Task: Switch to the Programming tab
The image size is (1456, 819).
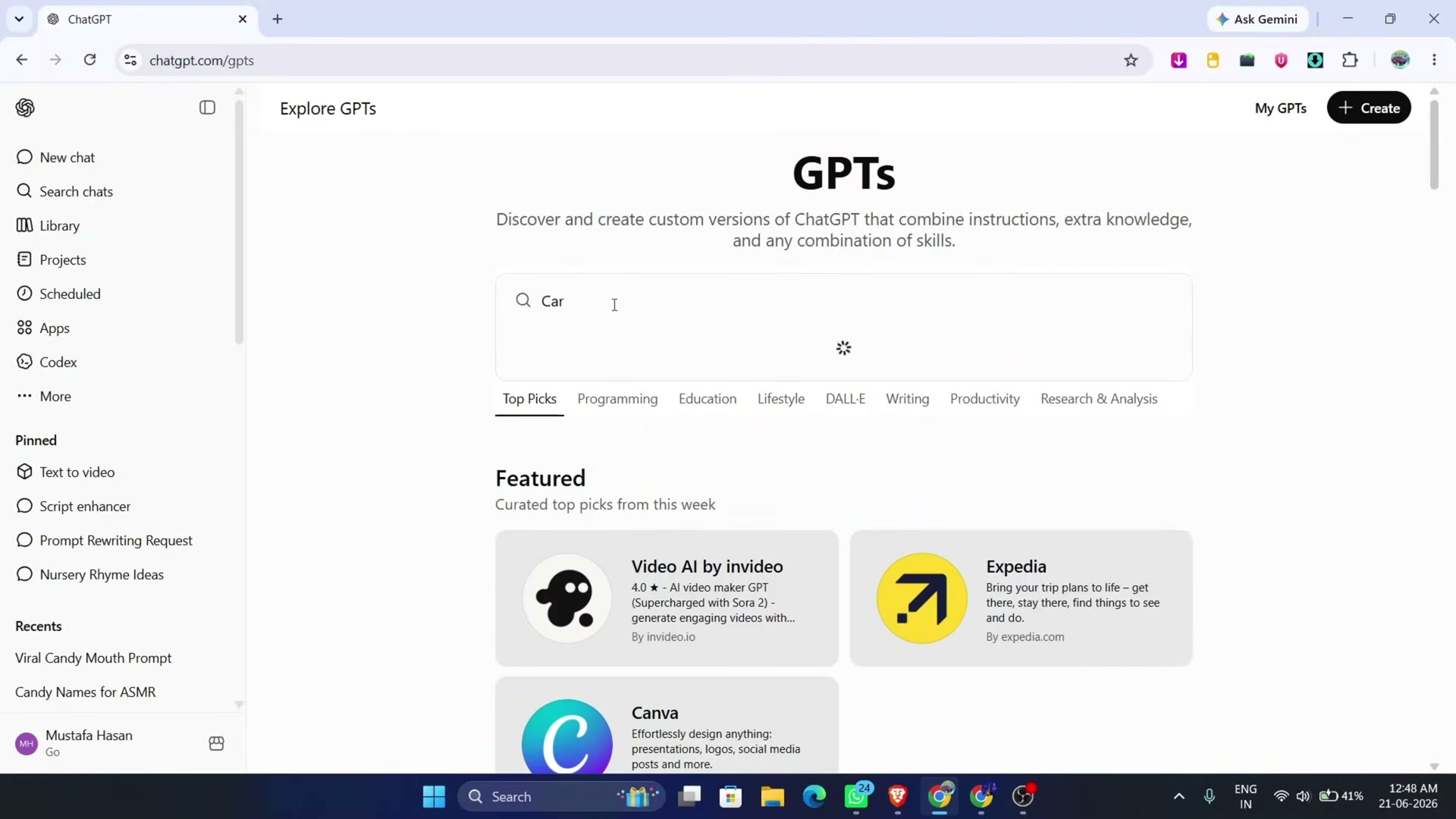Action: [617, 399]
